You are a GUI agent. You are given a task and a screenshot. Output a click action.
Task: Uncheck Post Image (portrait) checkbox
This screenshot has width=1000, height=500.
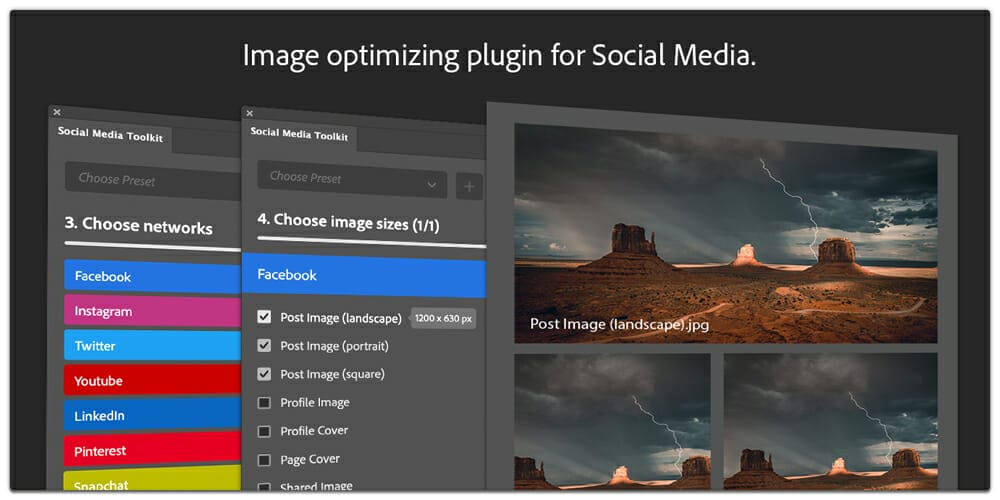coord(264,346)
